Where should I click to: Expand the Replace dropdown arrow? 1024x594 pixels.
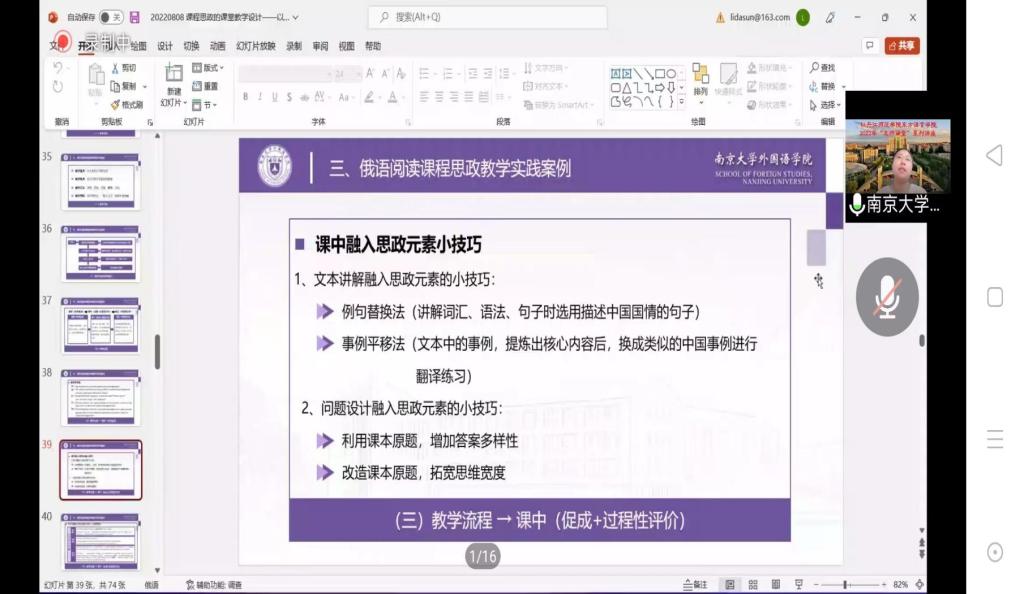(844, 87)
